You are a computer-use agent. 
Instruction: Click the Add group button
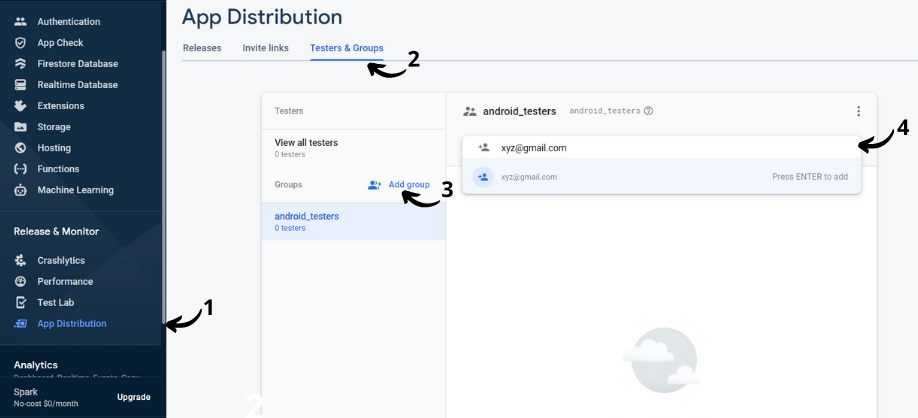(x=399, y=184)
